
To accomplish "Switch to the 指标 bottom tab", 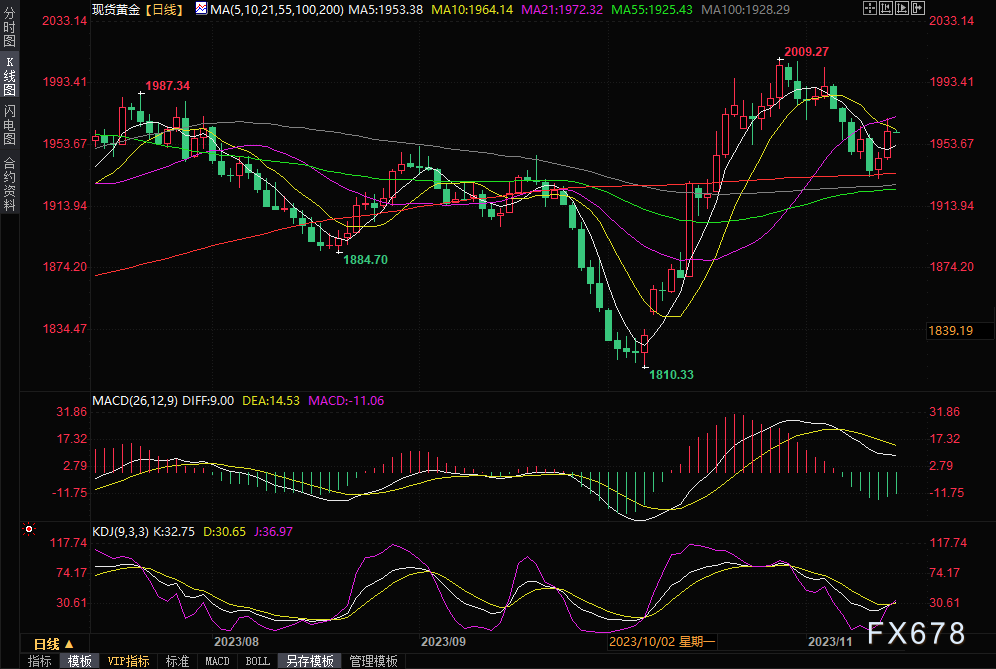I will coord(39,661).
